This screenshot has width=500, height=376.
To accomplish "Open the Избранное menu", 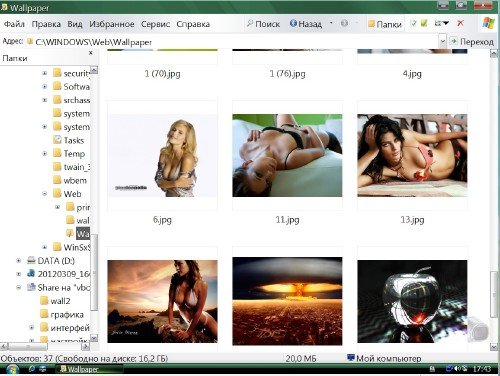I will (x=112, y=24).
